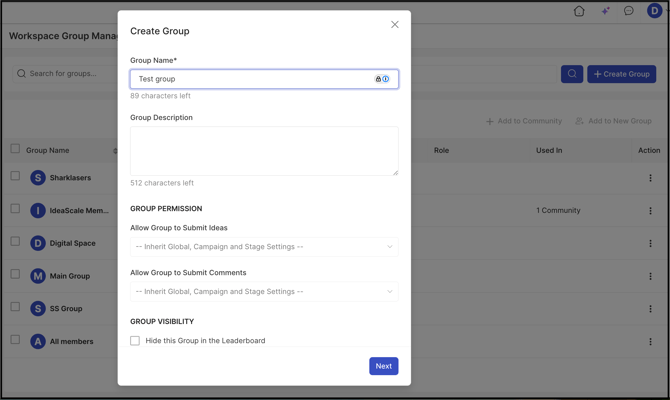670x400 pixels.
Task: Click the Next button
Action: click(384, 366)
